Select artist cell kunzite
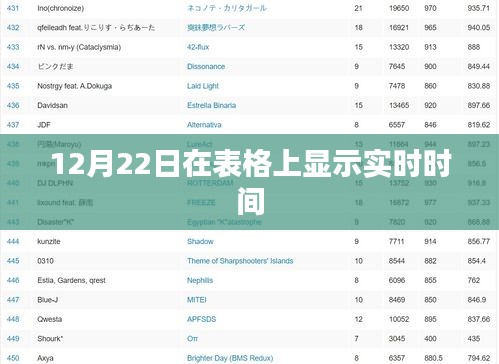Image resolution: width=499 pixels, height=364 pixels. [x=49, y=241]
